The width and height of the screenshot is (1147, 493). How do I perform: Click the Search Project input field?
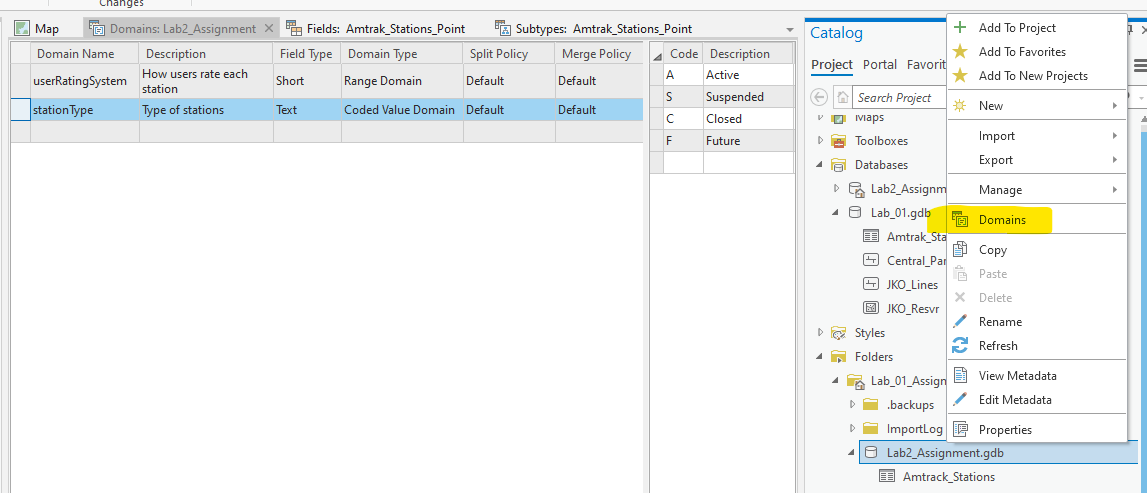895,98
